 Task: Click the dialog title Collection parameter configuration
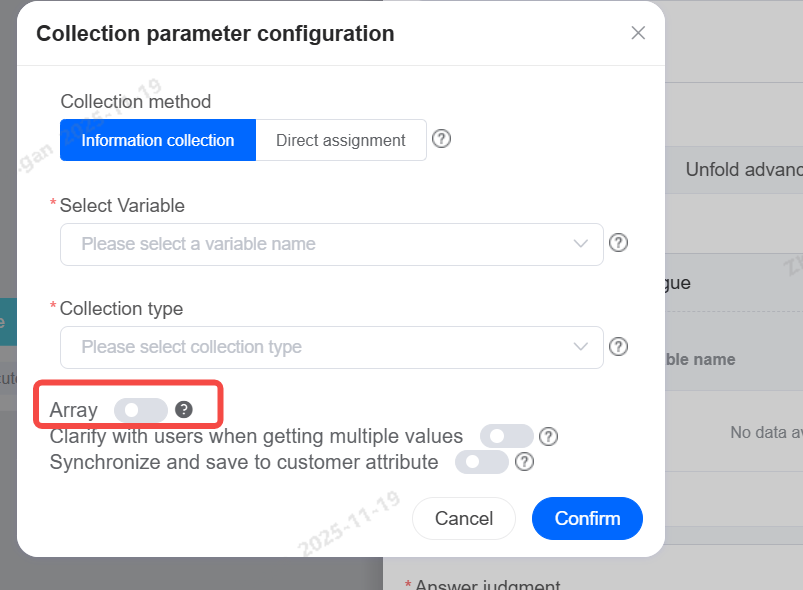(215, 33)
